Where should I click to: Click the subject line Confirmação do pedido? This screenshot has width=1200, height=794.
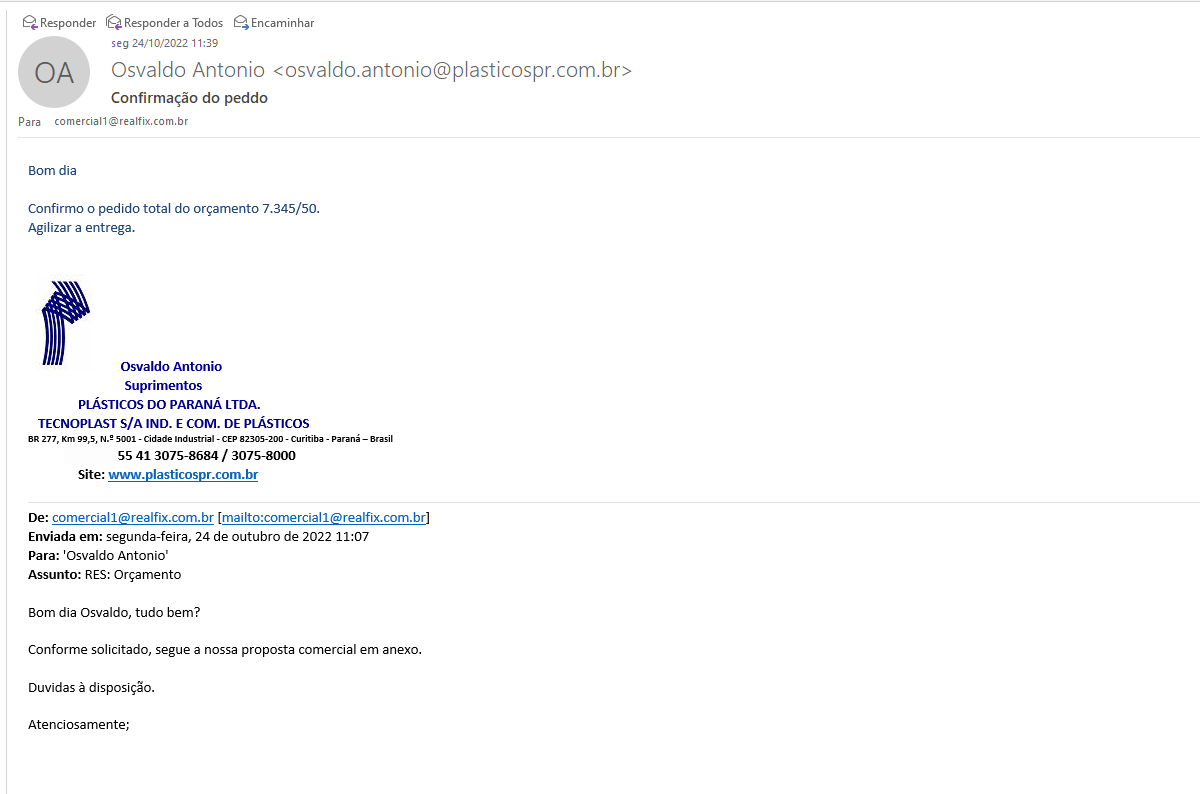click(189, 98)
